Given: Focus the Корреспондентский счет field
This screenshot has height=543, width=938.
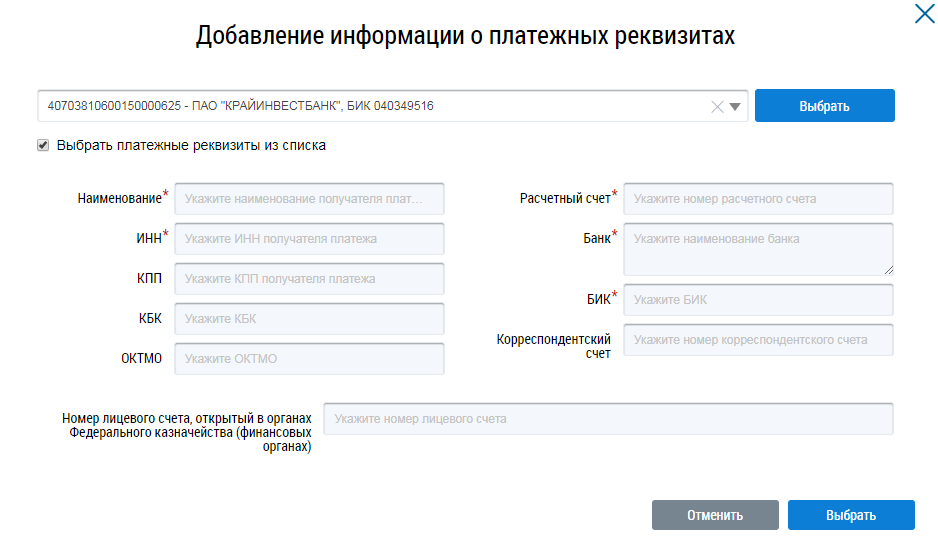Looking at the screenshot, I should click(758, 340).
